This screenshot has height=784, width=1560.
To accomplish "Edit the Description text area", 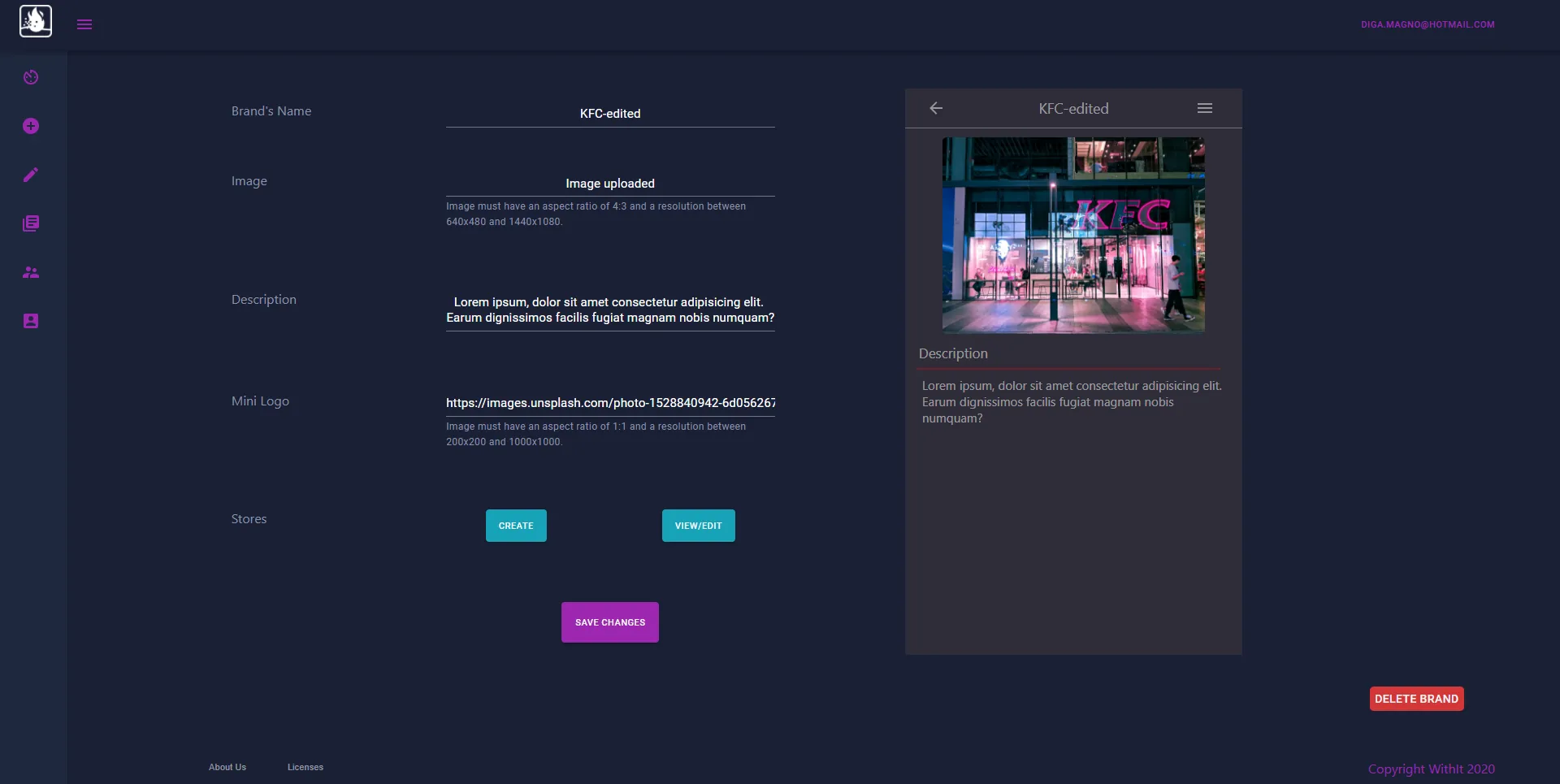I will tap(610, 310).
